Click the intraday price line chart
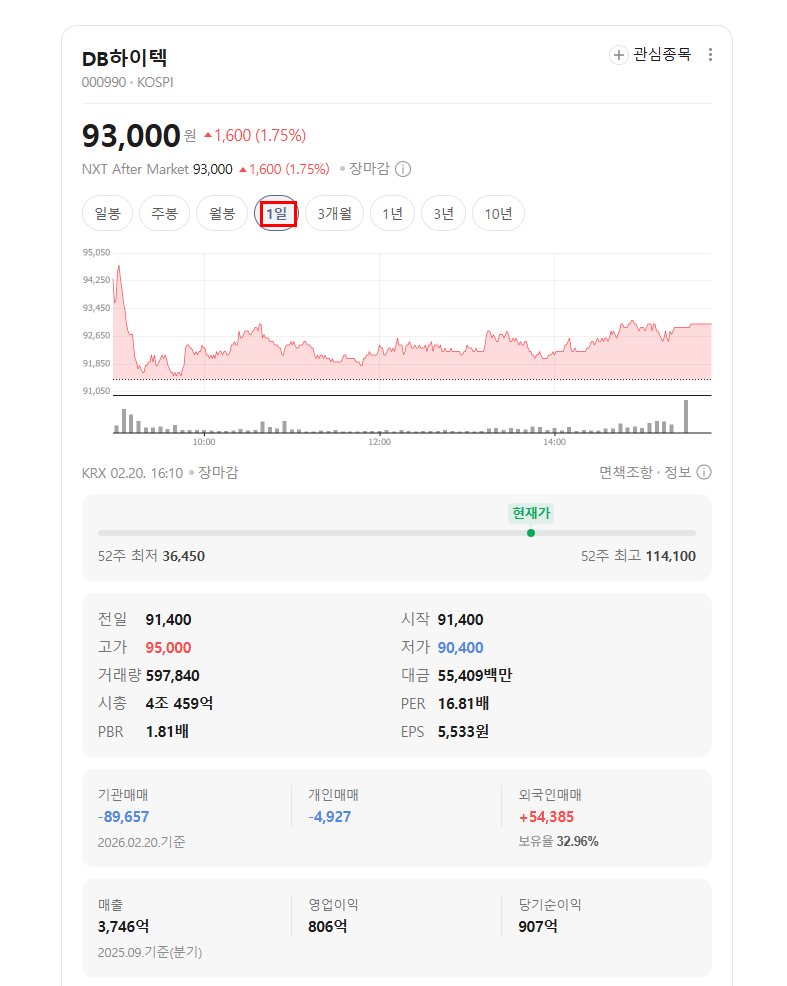Screen dimensions: 787x986 pos(412,322)
